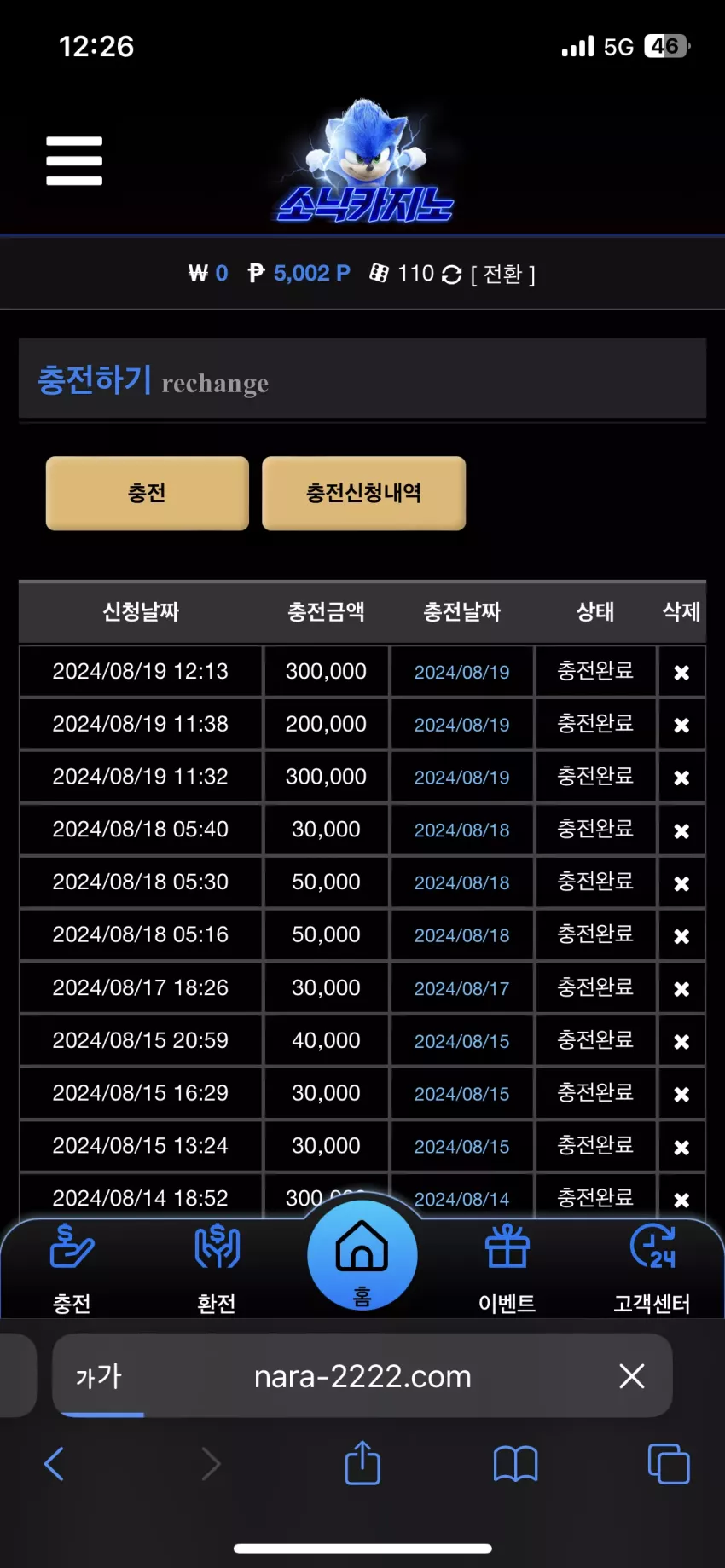
Task: Remove the 2024/08/18 05:40 entry
Action: coord(681,830)
